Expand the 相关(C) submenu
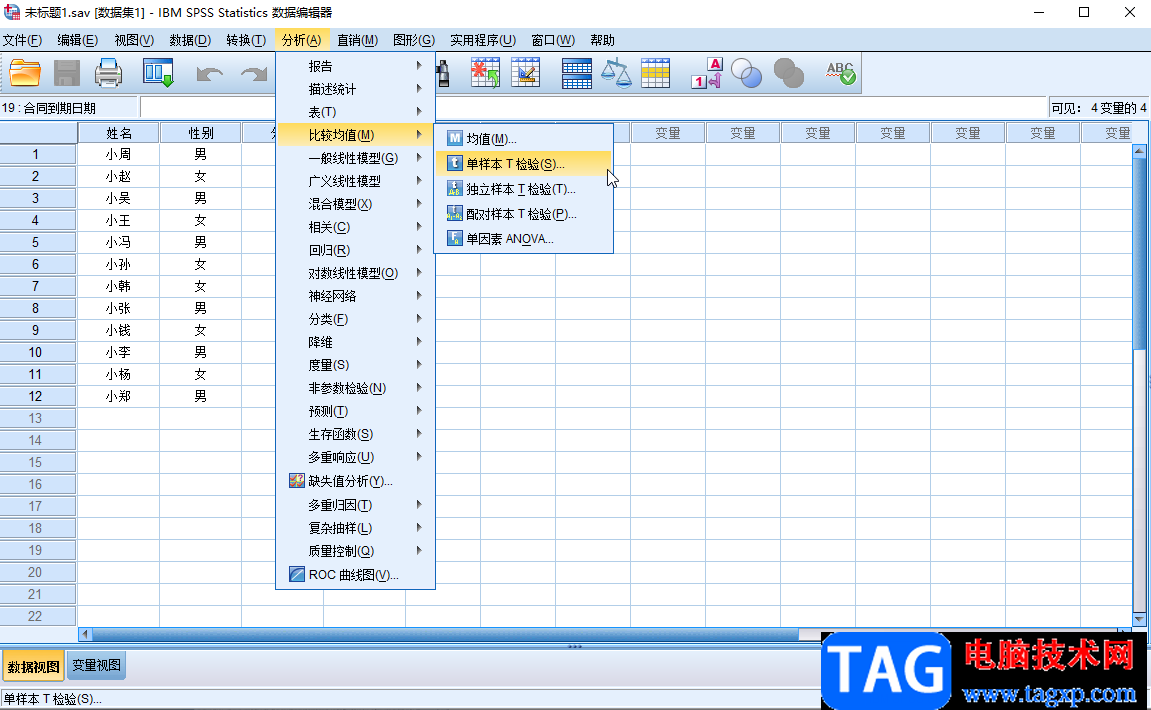The image size is (1151, 710). point(355,227)
